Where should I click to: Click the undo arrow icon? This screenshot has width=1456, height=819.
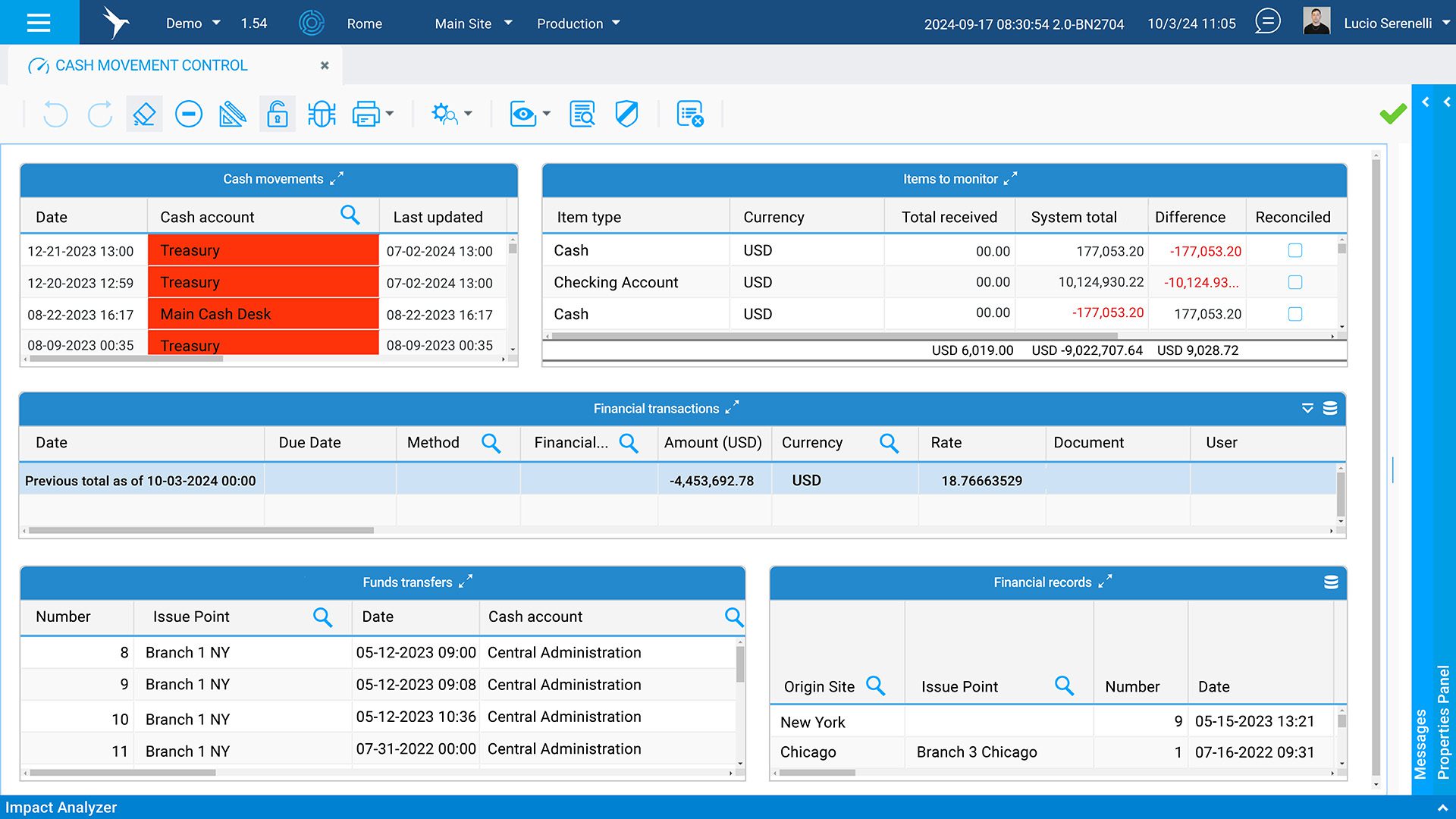(55, 115)
